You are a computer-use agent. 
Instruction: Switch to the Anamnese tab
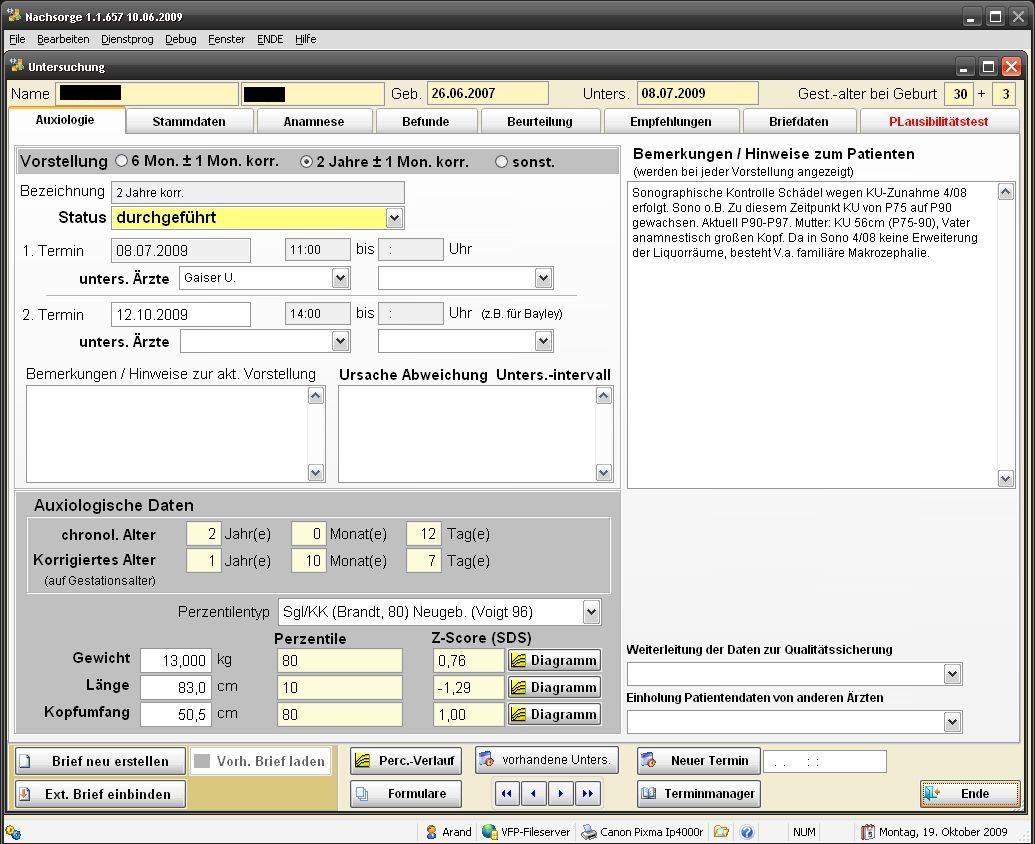[x=313, y=122]
